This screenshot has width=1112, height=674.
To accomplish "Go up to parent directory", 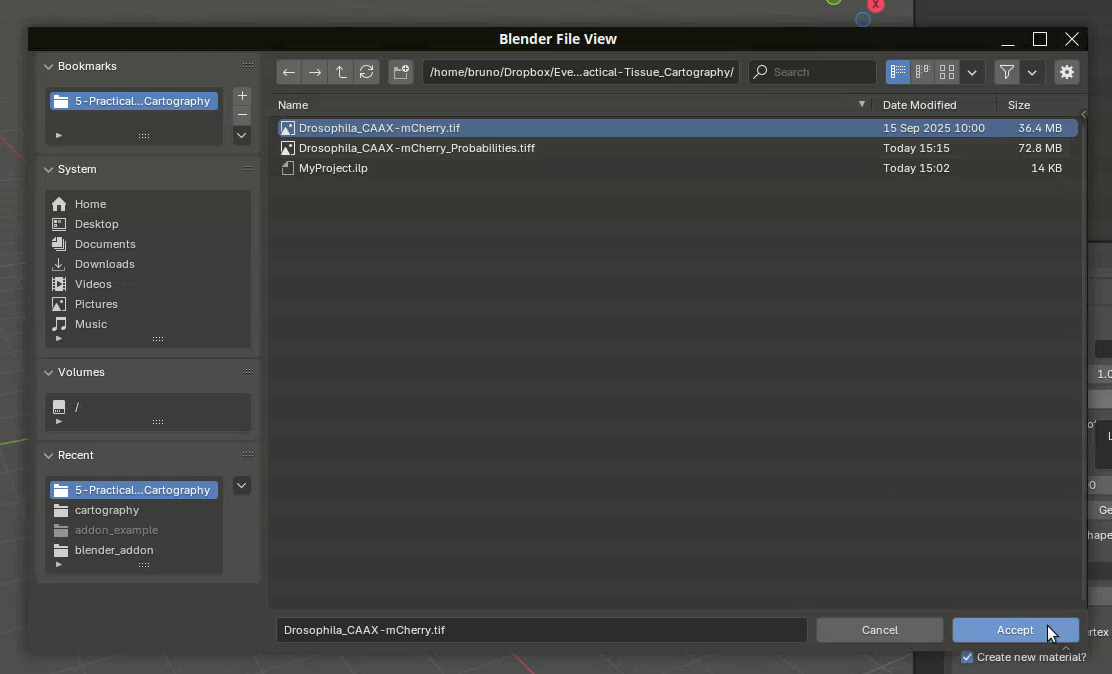I will tap(341, 72).
